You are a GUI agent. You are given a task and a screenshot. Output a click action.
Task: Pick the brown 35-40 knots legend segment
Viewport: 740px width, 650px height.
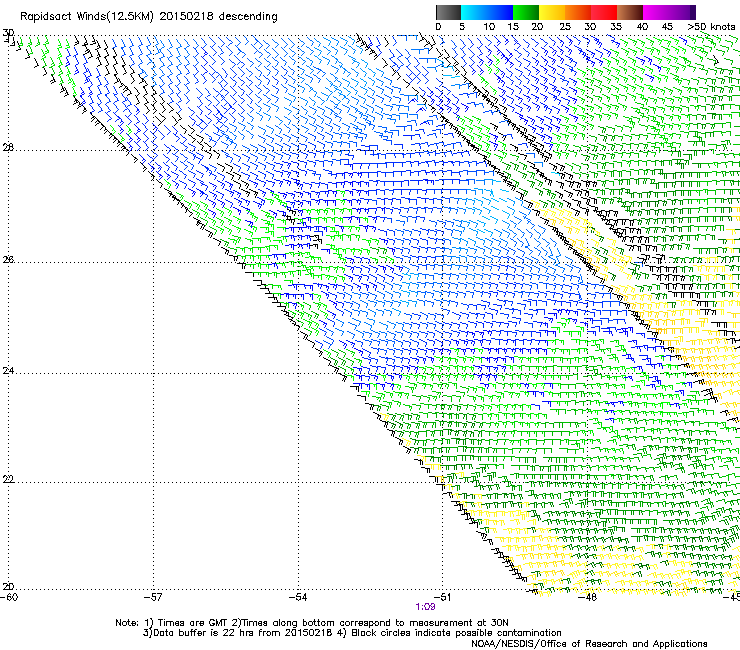pos(630,12)
